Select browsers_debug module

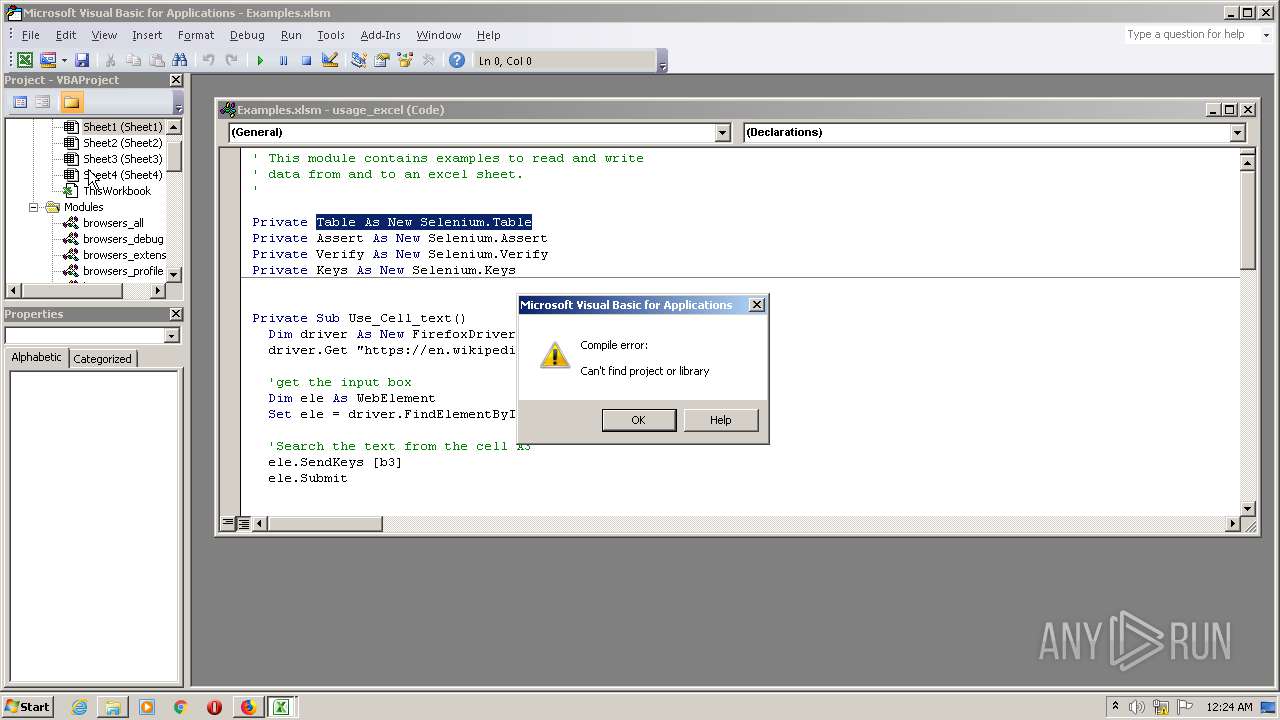click(x=123, y=239)
